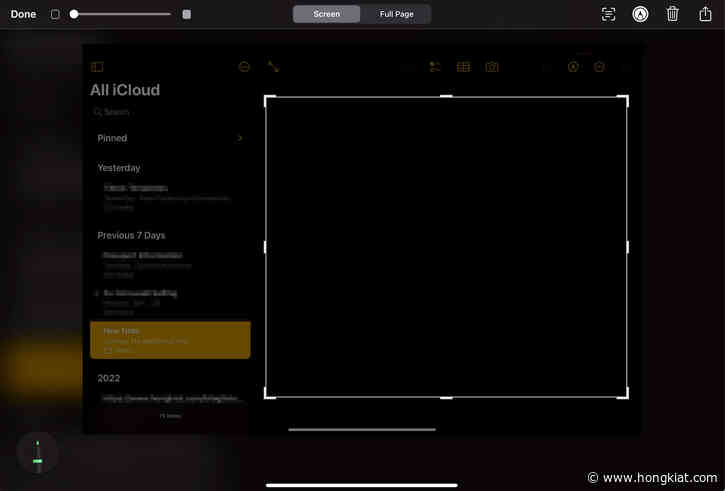The width and height of the screenshot is (725, 491).
Task: Click the filled square maximum-opacity icon
Action: click(x=187, y=14)
